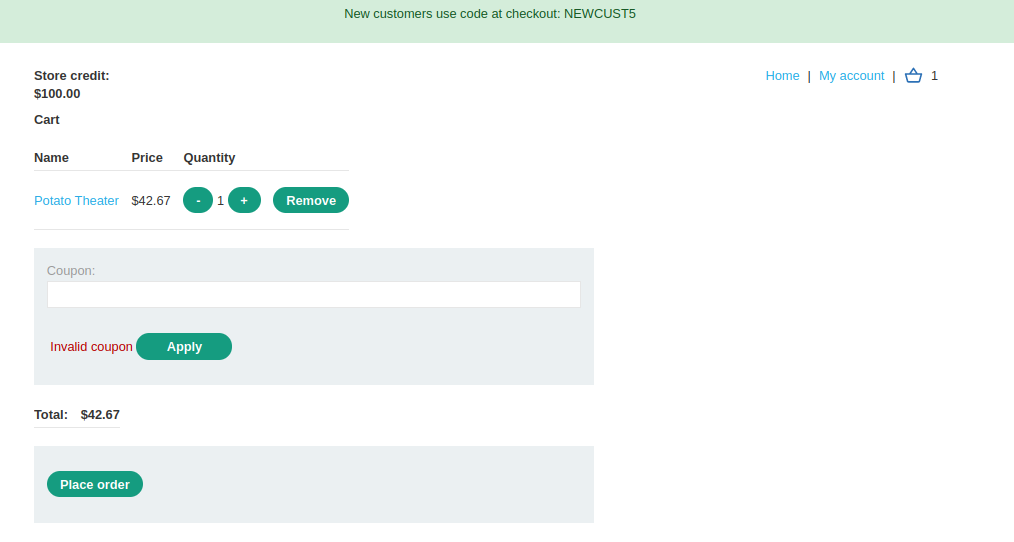Click the shopping basket icon
Screen dimensions: 1014x542
point(912,75)
